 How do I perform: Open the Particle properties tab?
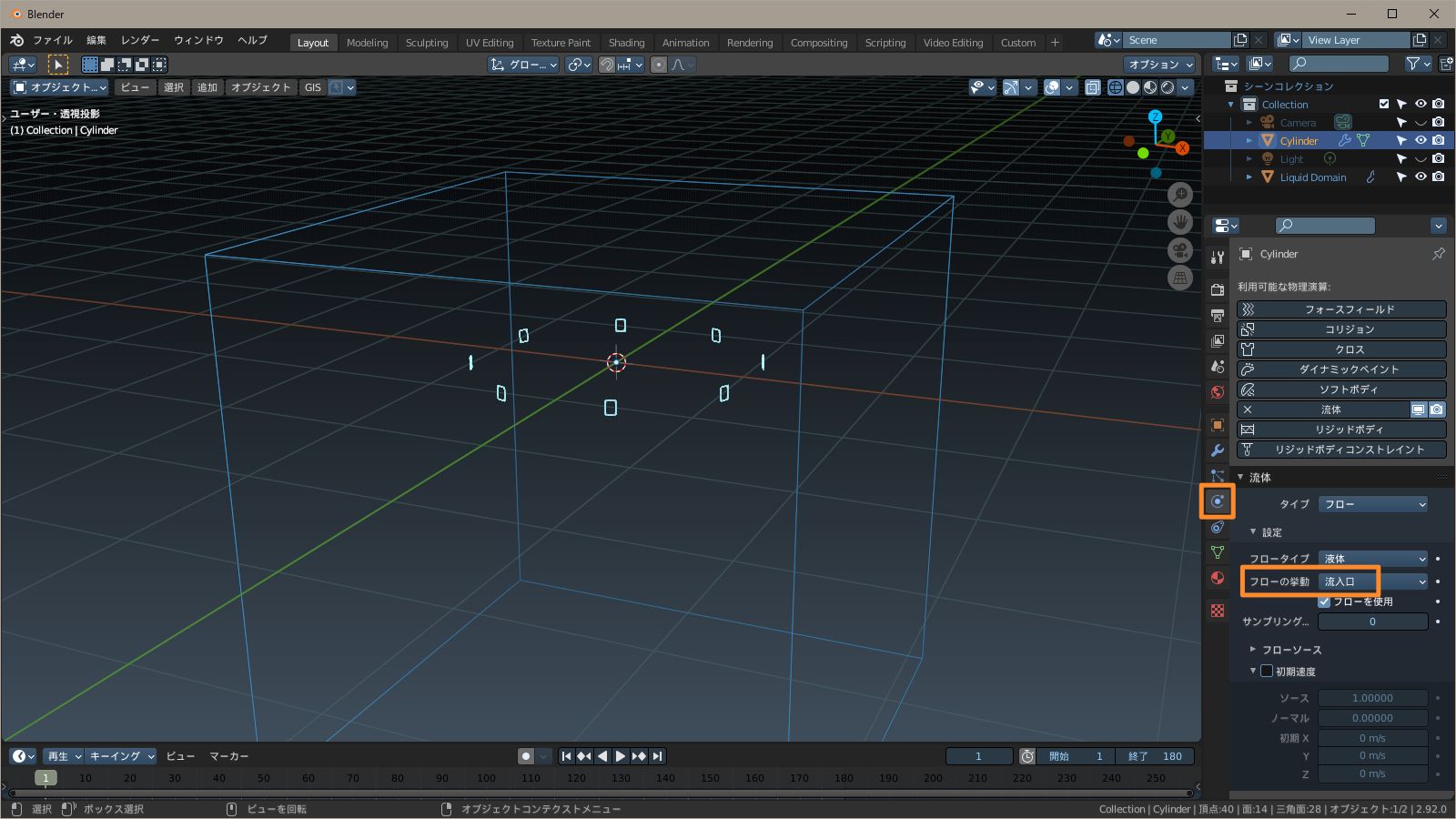point(1218,476)
